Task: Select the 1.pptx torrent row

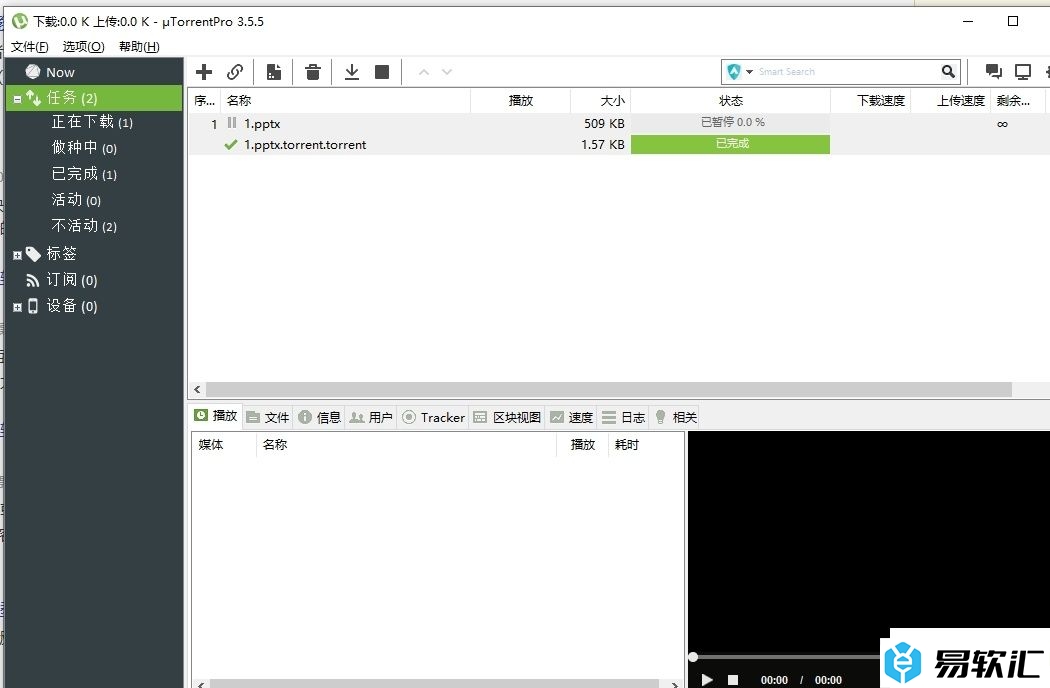Action: [619, 123]
